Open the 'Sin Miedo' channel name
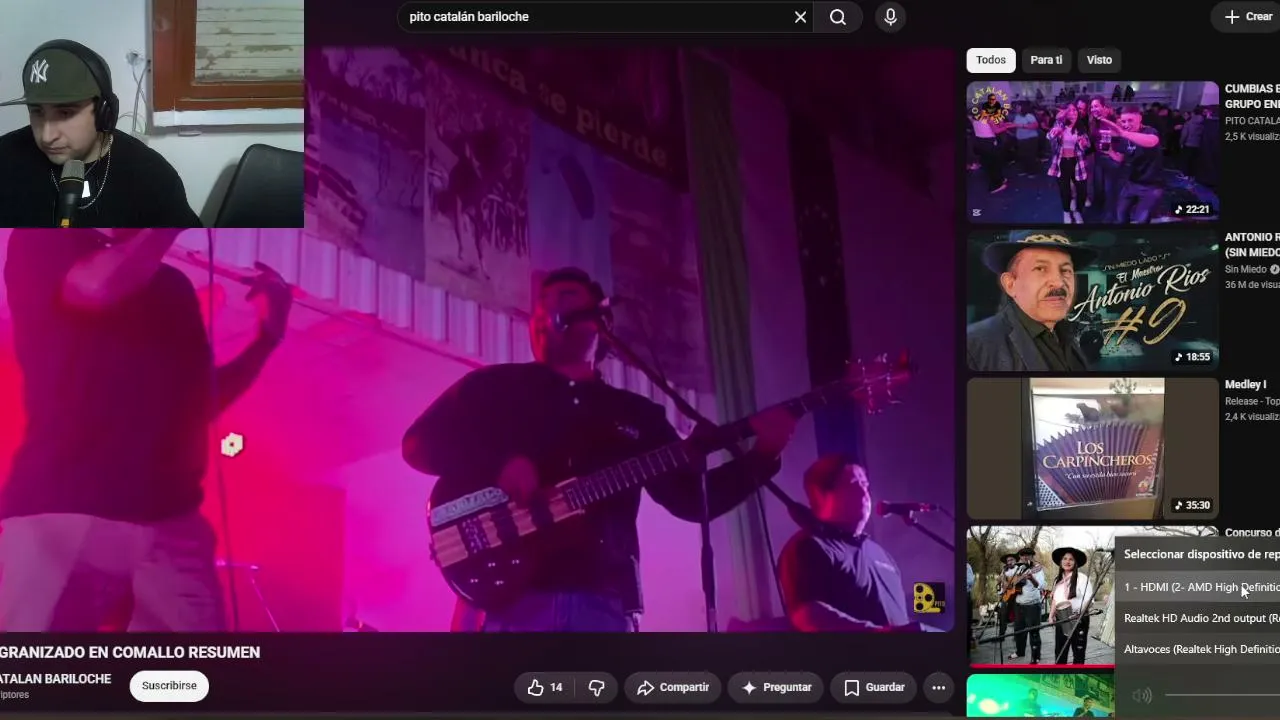The width and height of the screenshot is (1280, 720). [1246, 269]
